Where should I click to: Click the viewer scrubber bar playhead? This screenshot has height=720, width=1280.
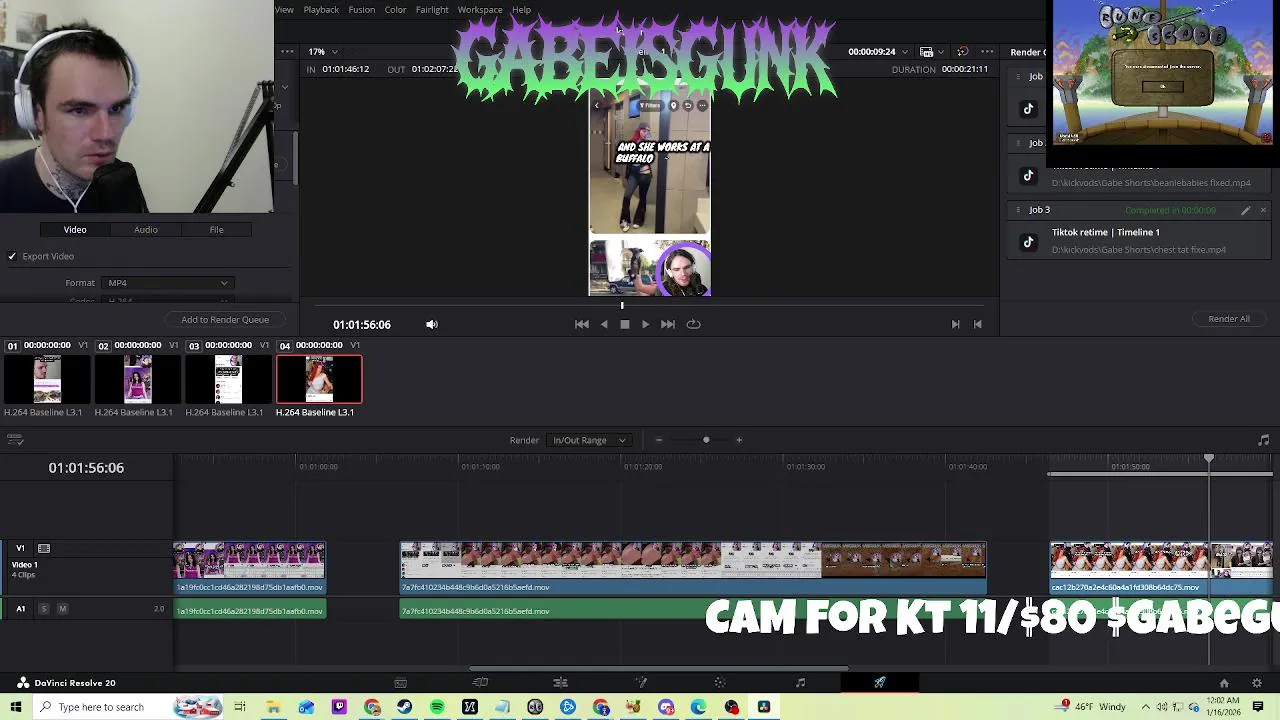tap(622, 306)
